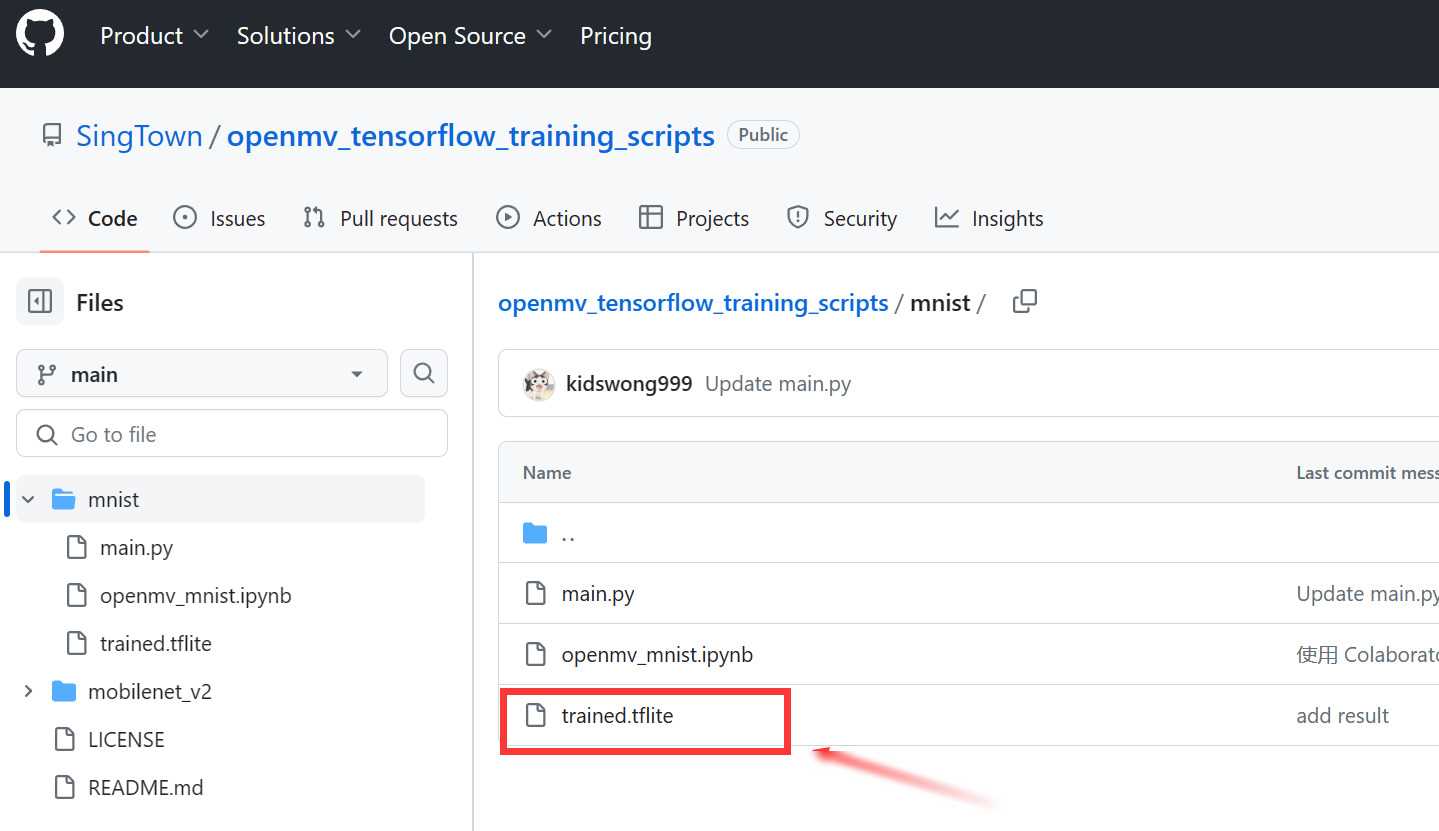Select the mobilenet_v2 folder tree item

[150, 691]
